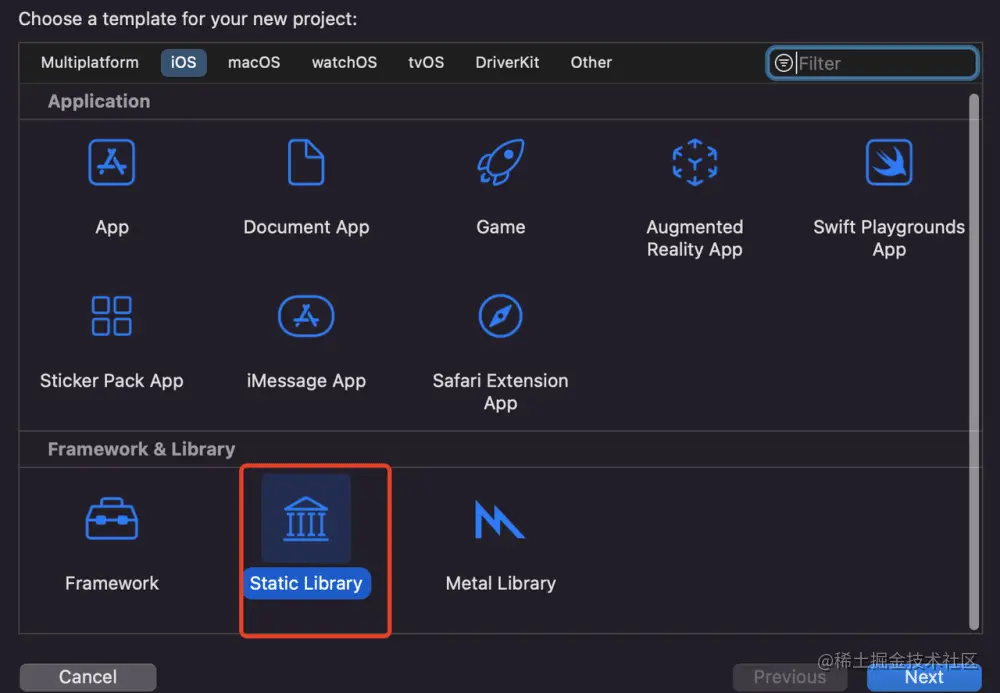The width and height of the screenshot is (1000, 693).
Task: Select the Augmented Reality App icon
Action: pyautogui.click(x=695, y=162)
